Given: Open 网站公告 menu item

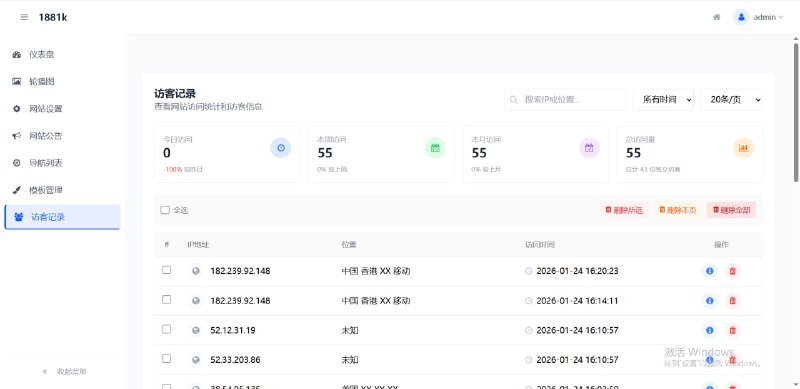Looking at the screenshot, I should pyautogui.click(x=62, y=136).
